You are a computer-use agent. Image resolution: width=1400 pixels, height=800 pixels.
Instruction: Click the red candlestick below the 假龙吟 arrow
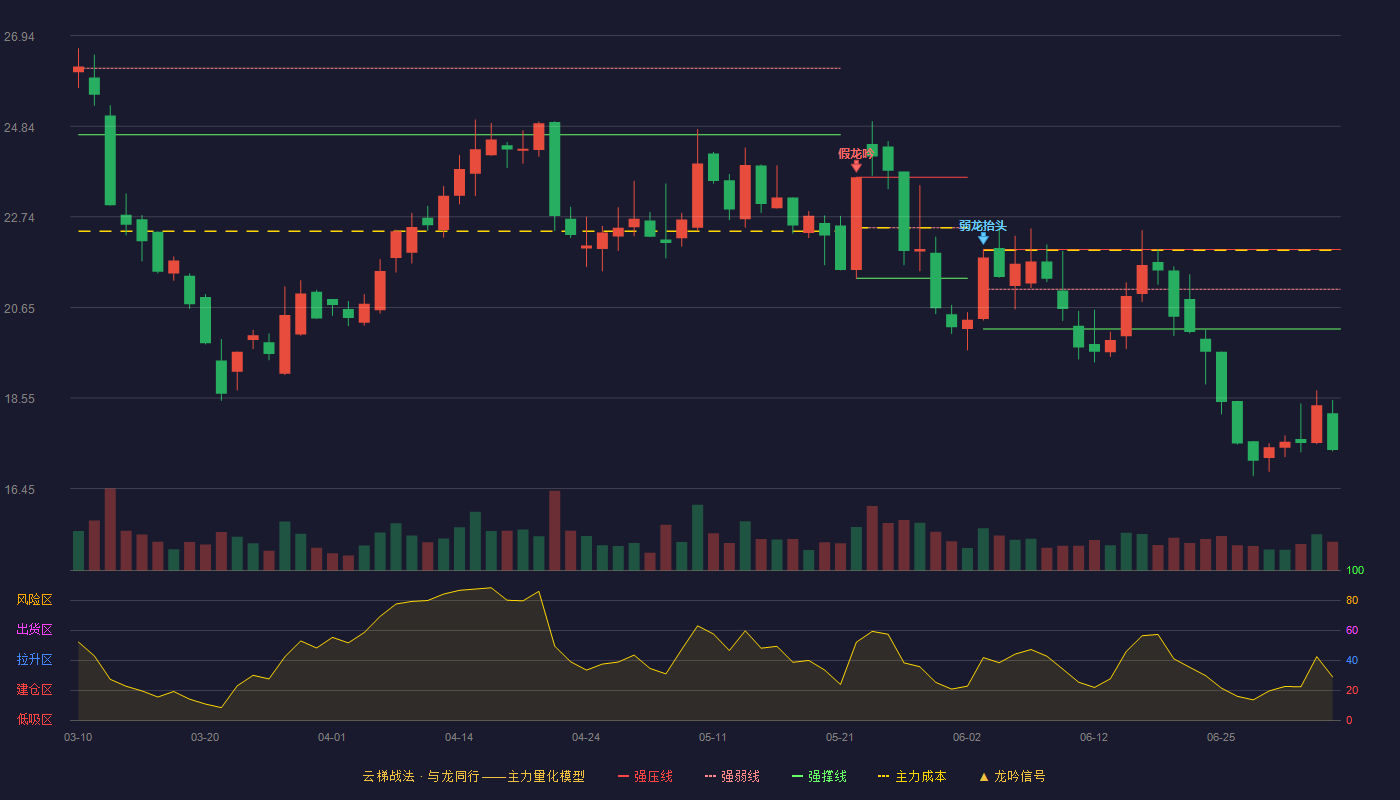[856, 223]
